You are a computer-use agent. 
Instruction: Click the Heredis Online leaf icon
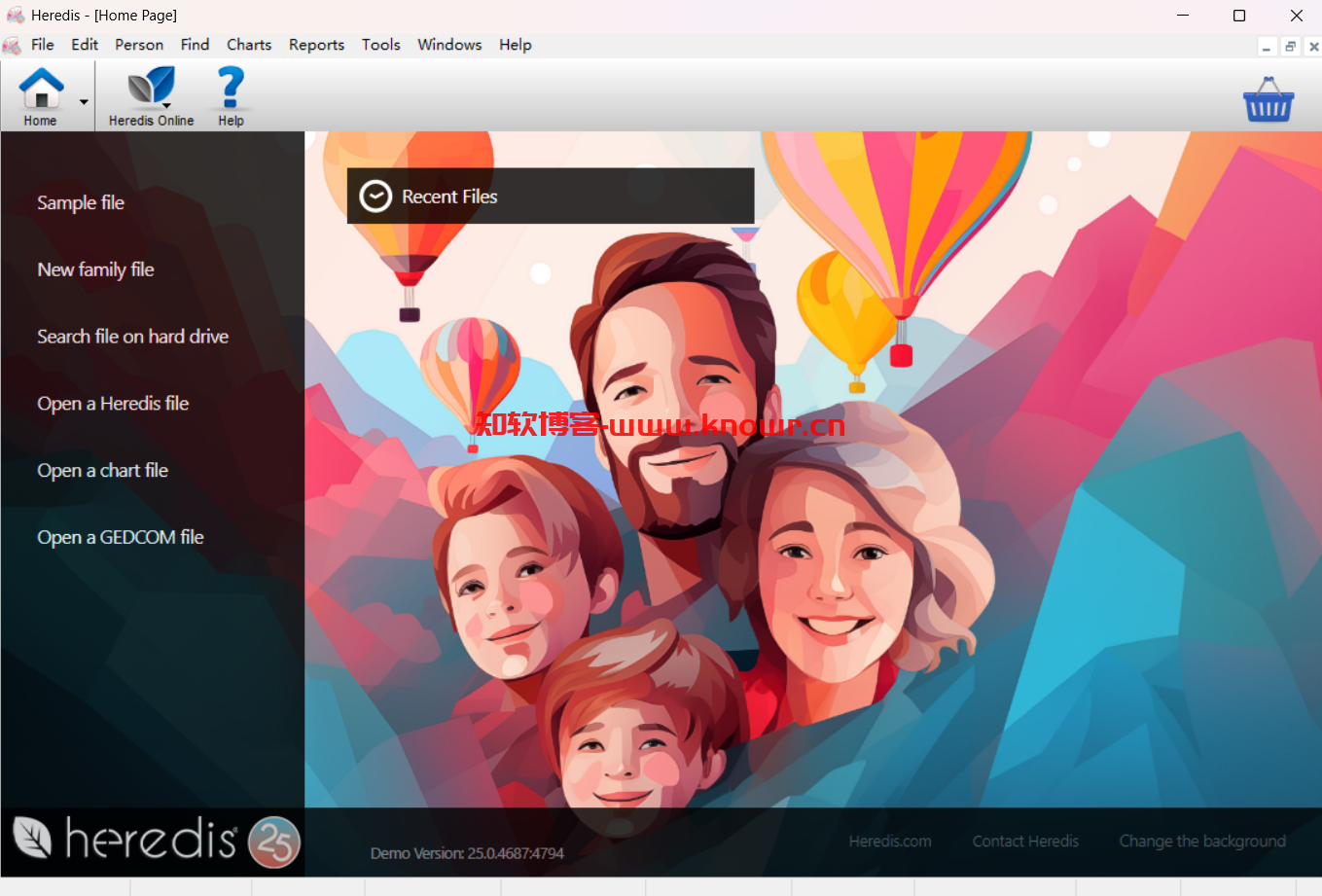(151, 86)
